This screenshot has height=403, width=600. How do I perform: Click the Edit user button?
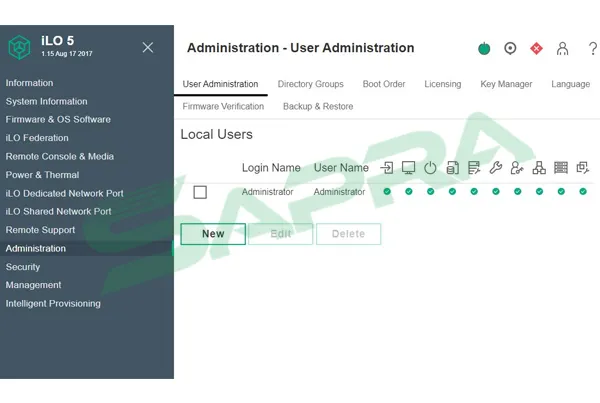(x=280, y=234)
